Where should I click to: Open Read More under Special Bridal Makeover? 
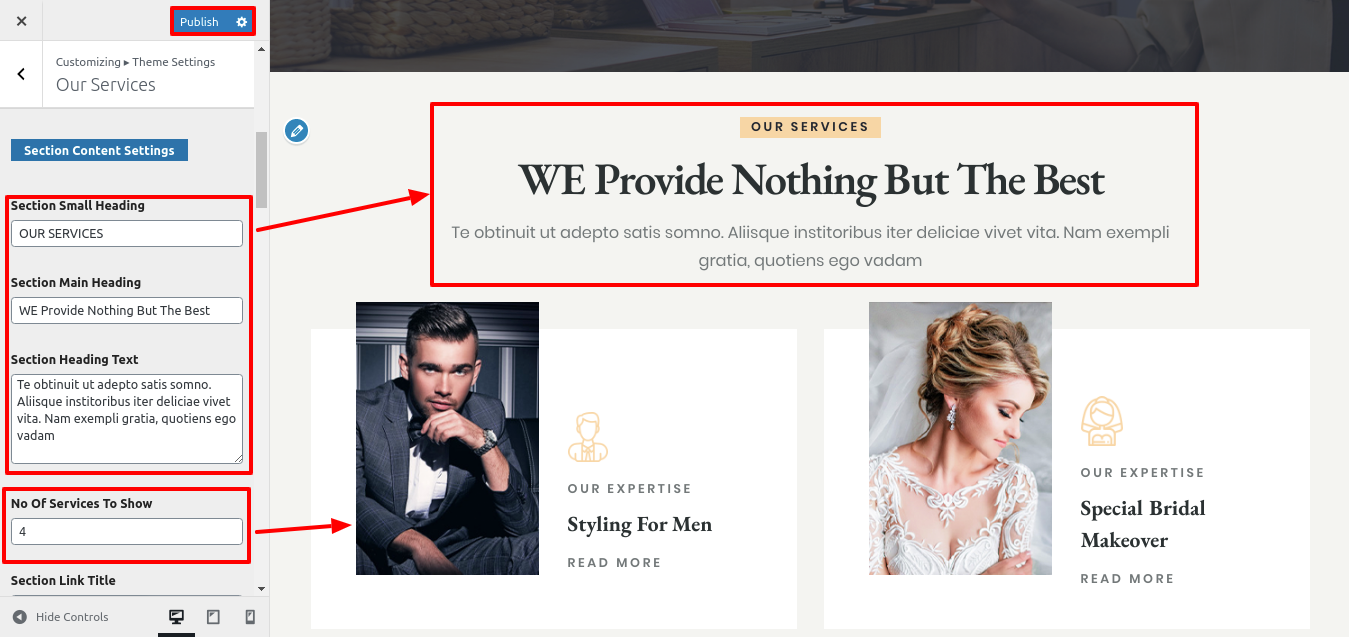1127,579
